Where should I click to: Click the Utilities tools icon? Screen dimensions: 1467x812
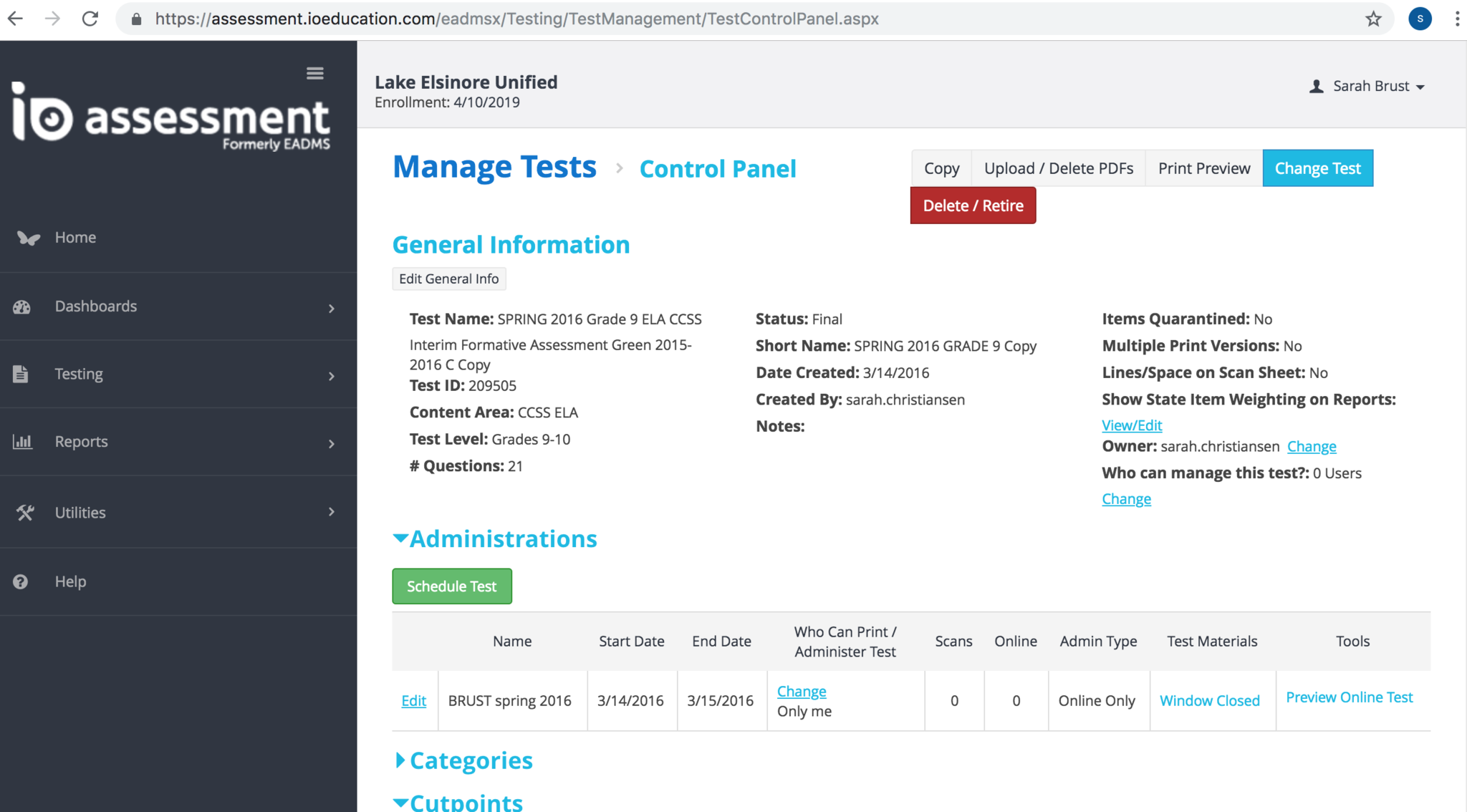25,512
